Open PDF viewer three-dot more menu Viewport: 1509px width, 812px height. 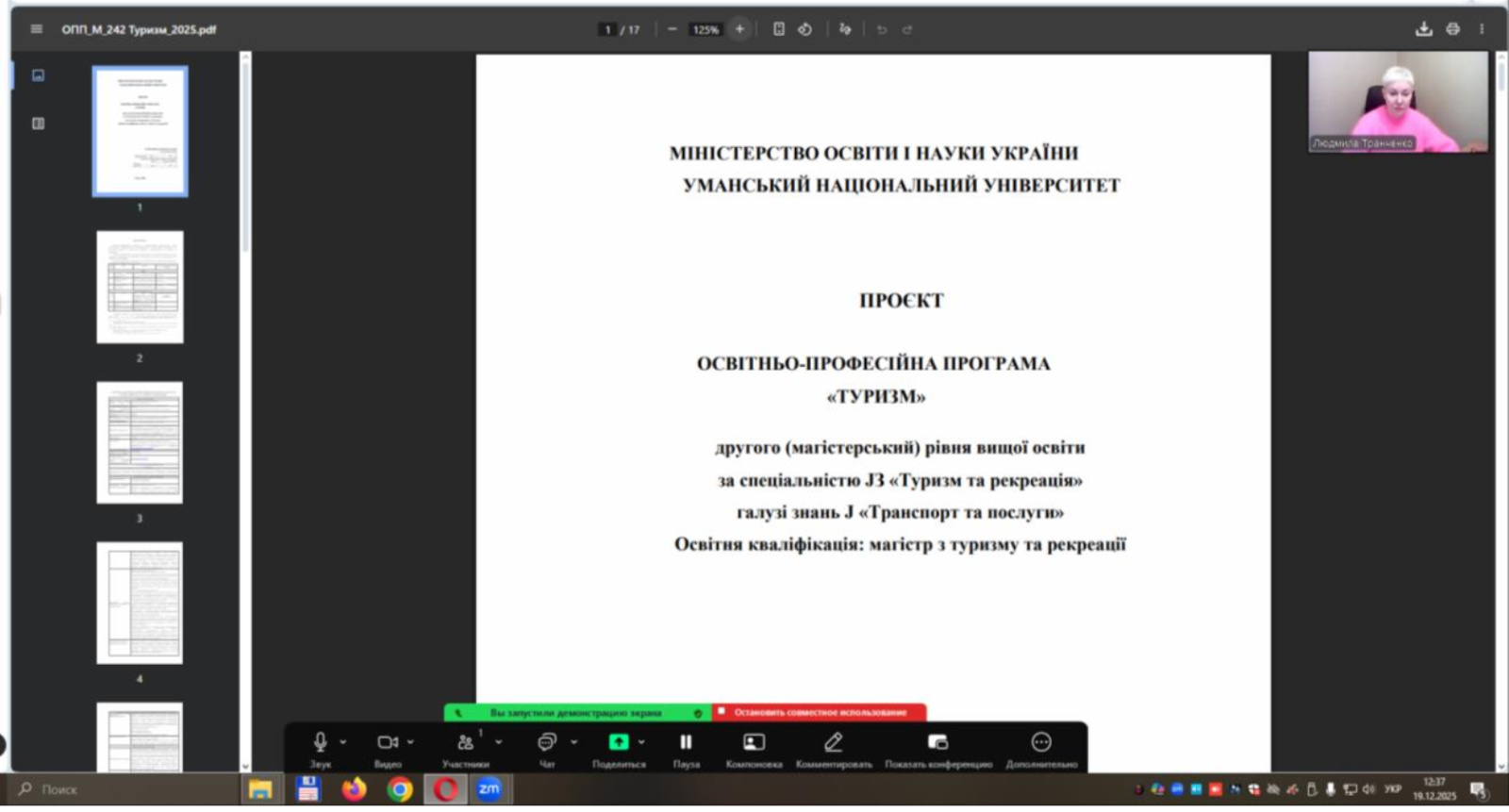coord(1482,29)
